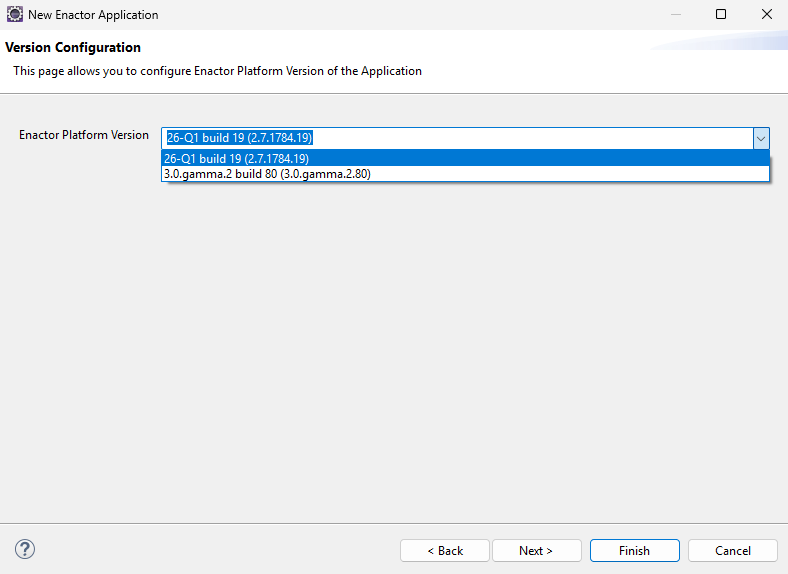This screenshot has height=574, width=788.
Task: Click the New Enactor Application title text
Action: point(93,15)
